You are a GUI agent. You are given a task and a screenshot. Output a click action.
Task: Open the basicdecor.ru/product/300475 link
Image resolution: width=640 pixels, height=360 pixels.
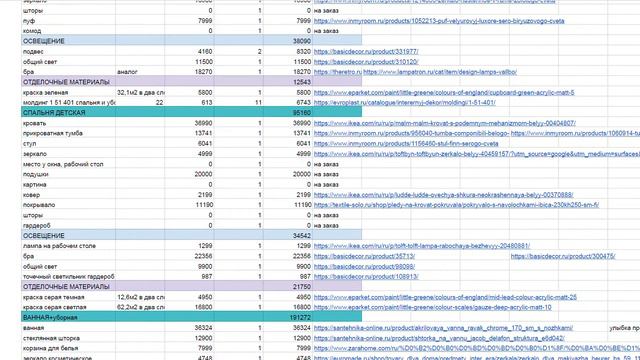pyautogui.click(x=563, y=256)
